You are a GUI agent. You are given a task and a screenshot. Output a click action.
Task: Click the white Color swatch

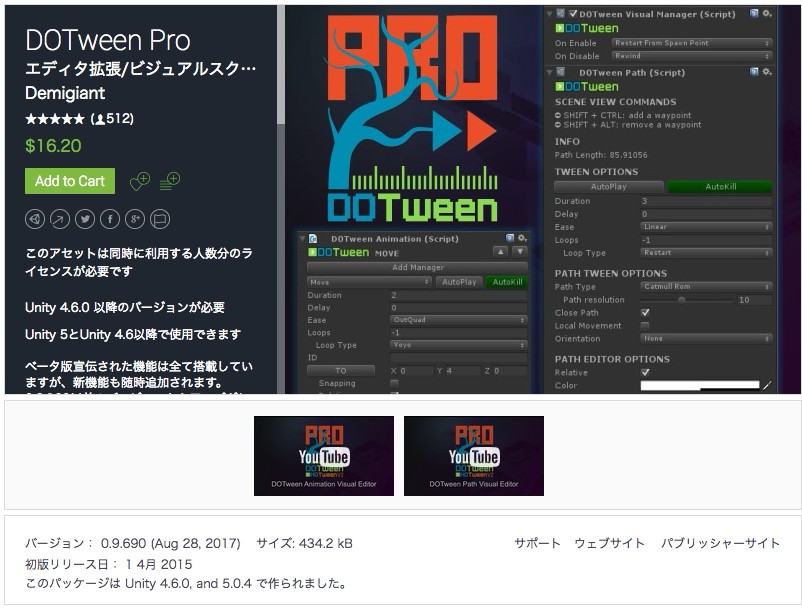700,386
